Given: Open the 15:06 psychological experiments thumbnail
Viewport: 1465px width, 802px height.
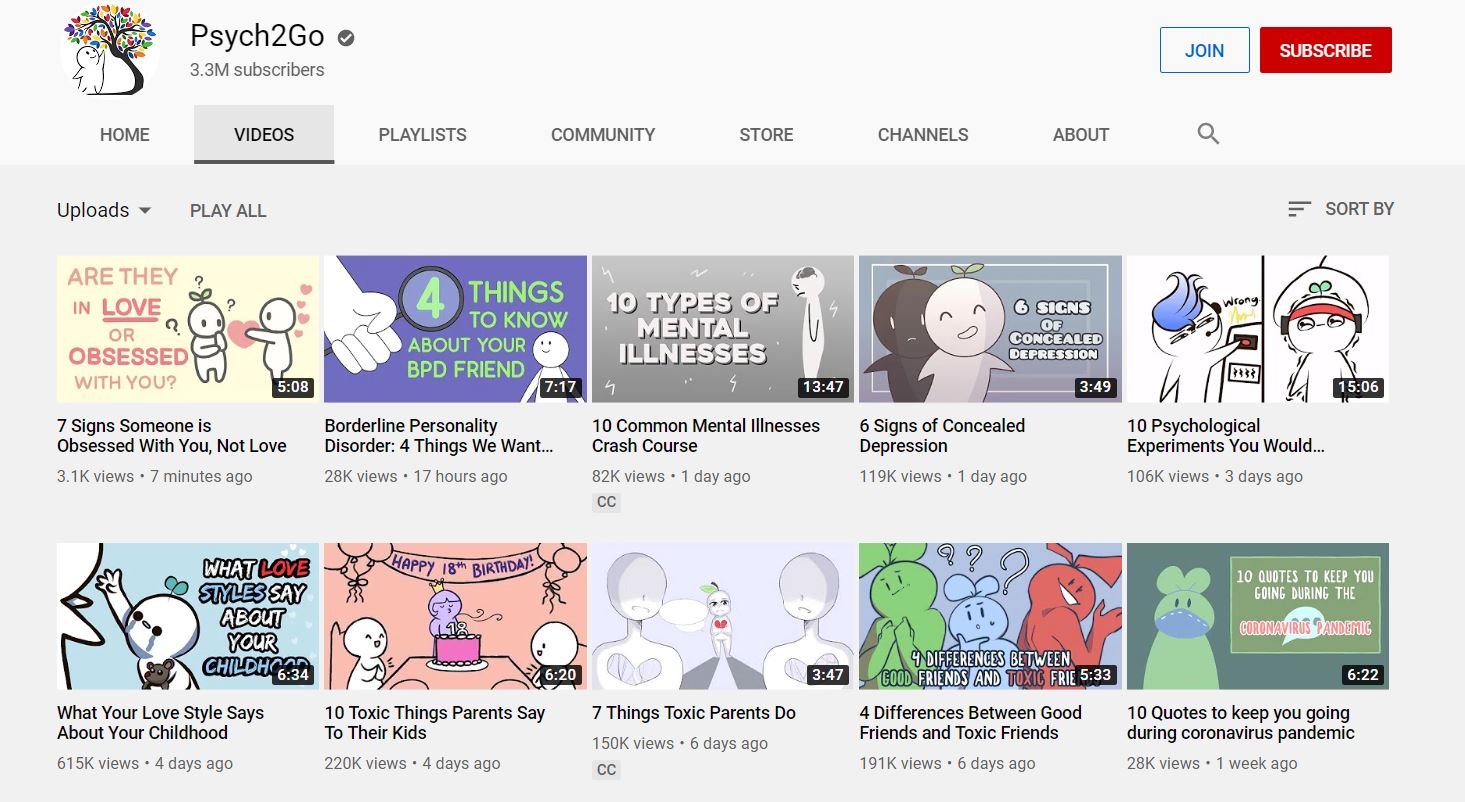Looking at the screenshot, I should click(x=1258, y=329).
